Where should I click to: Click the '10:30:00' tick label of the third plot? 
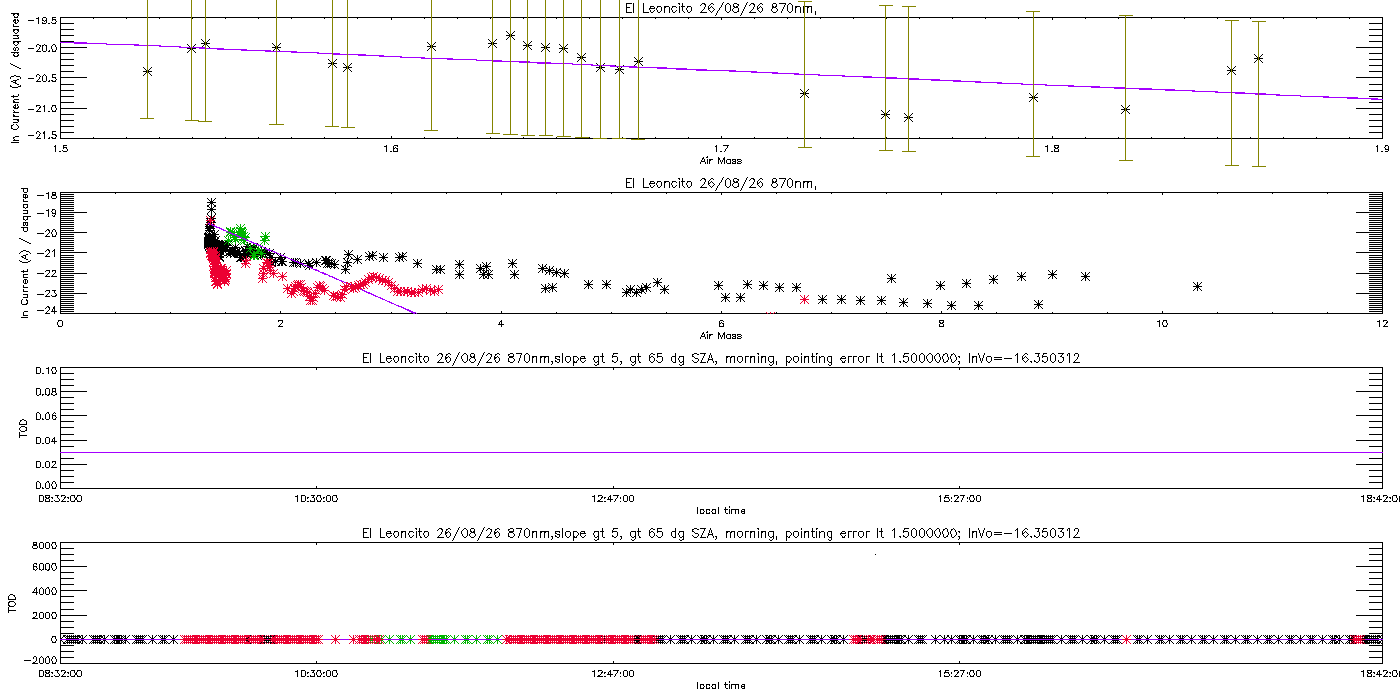(x=316, y=497)
